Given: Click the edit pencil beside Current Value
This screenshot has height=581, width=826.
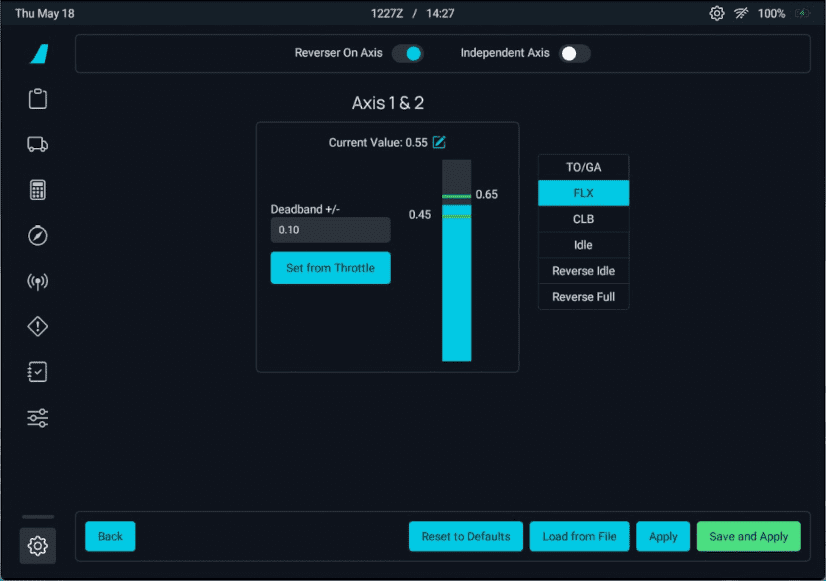Looking at the screenshot, I should pyautogui.click(x=439, y=142).
